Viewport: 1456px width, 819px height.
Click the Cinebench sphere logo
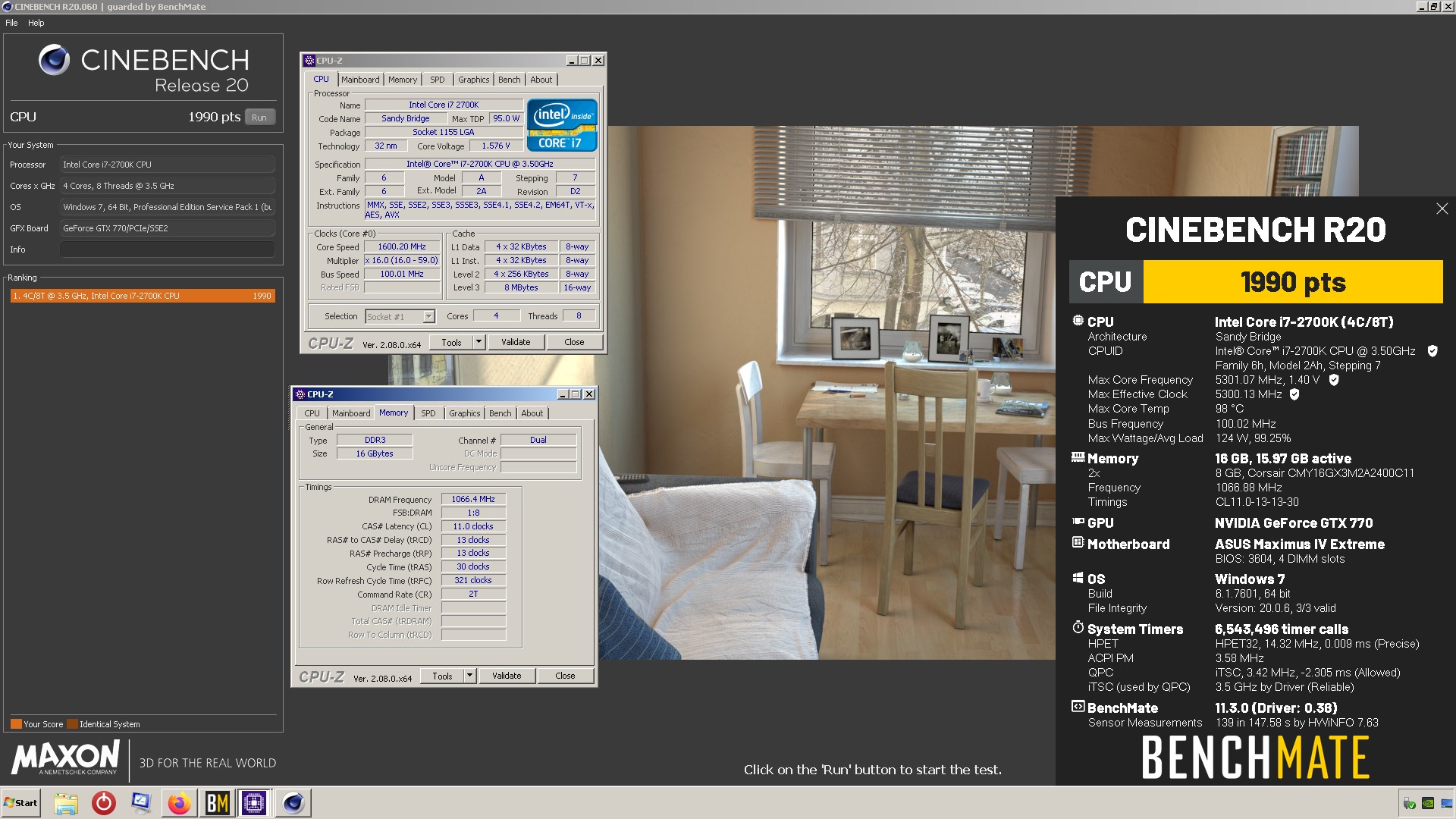54,60
